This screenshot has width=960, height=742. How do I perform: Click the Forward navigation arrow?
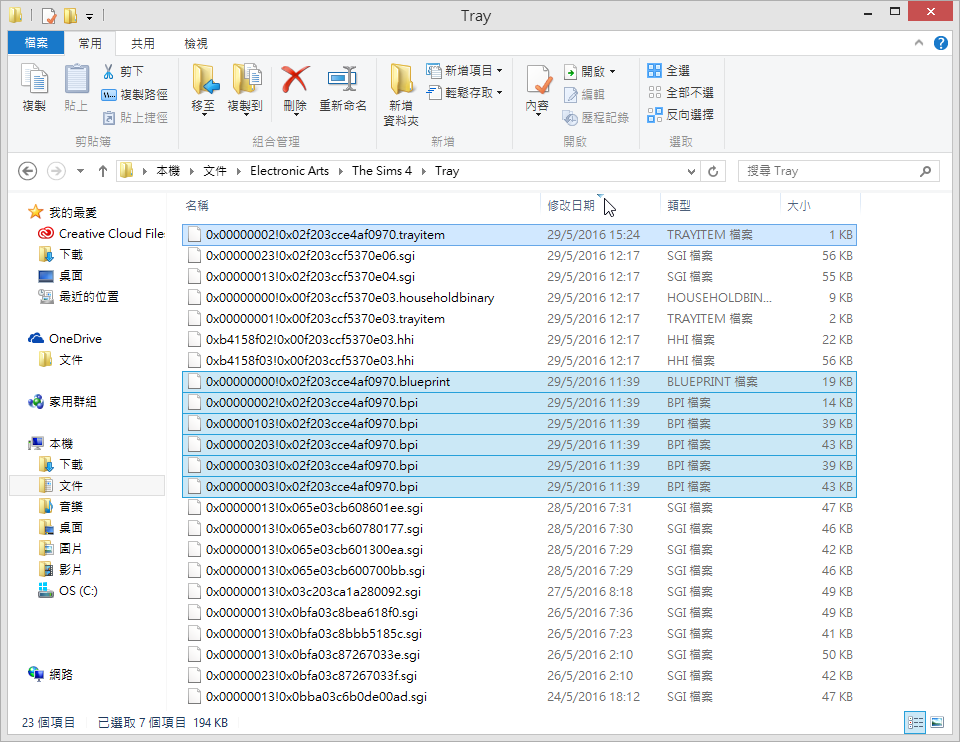(56, 171)
